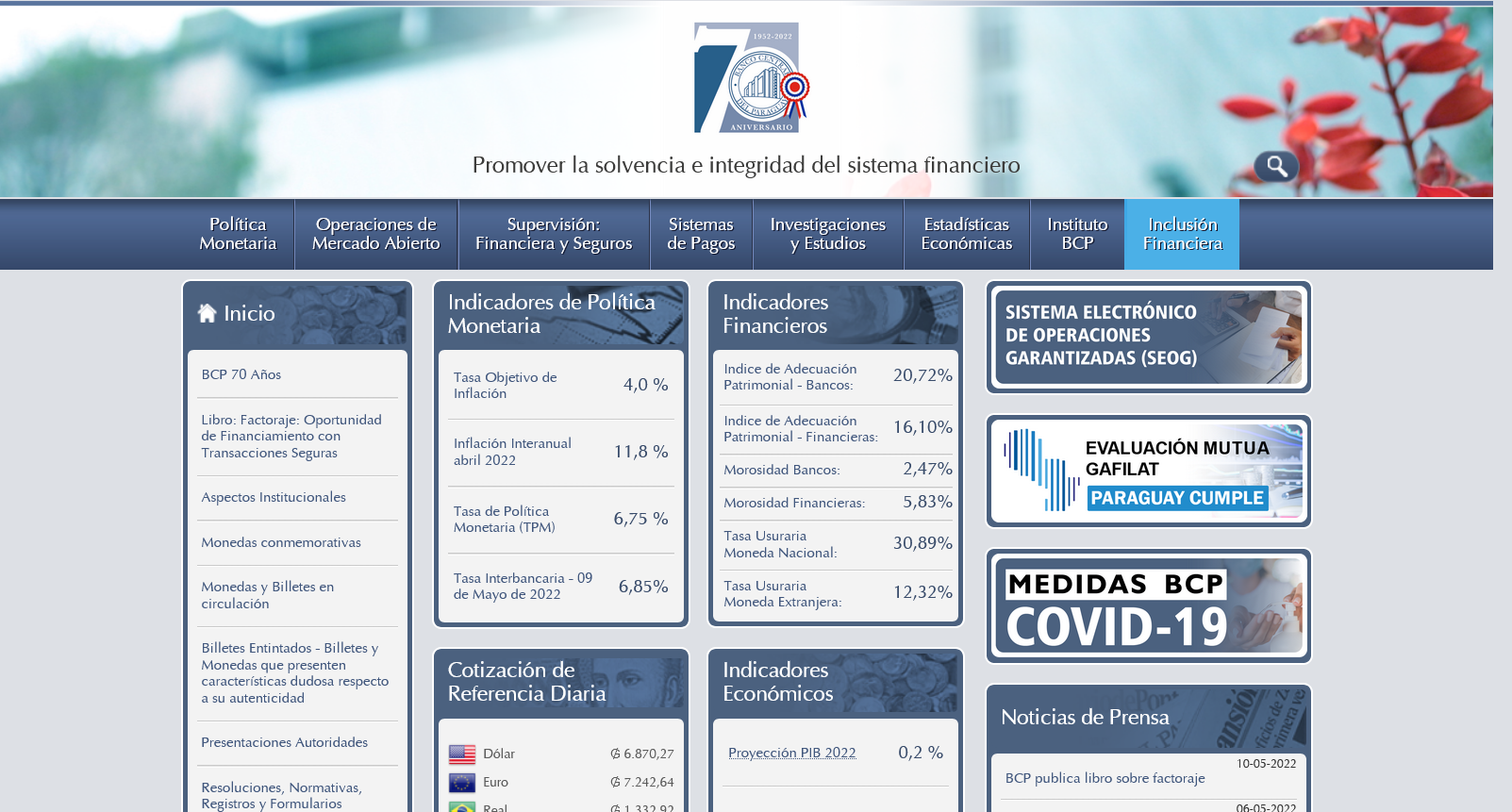Read news 'BCP publica libro sobre factoraje'
The height and width of the screenshot is (812, 1512).
(1105, 778)
